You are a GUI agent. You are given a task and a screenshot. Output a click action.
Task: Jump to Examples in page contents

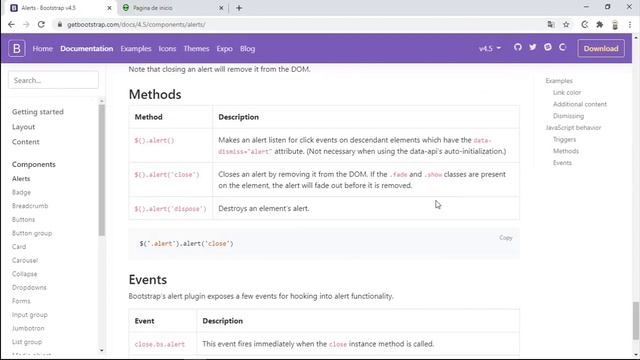[x=559, y=81]
